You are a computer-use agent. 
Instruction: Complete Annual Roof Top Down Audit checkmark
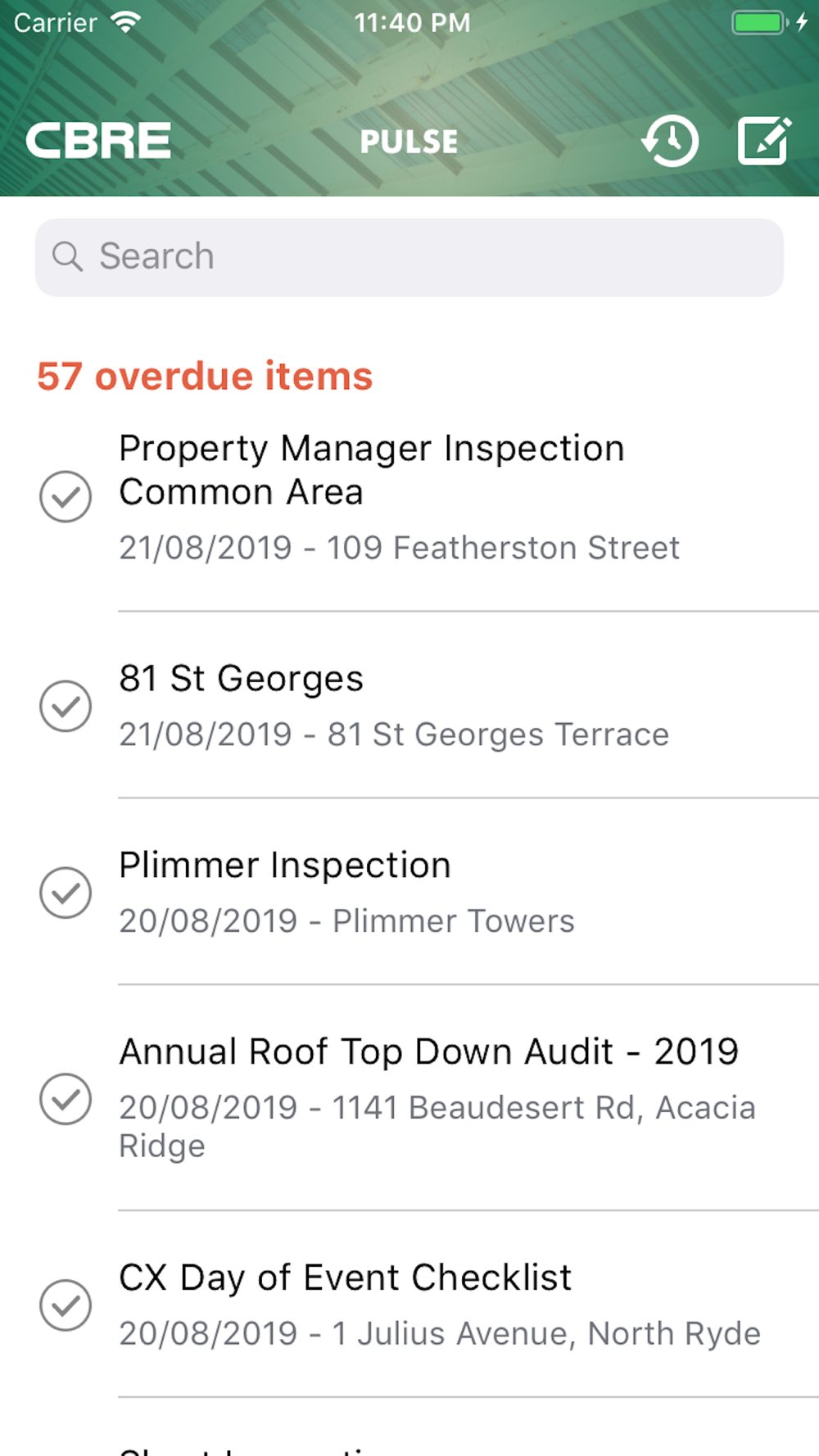66,1099
